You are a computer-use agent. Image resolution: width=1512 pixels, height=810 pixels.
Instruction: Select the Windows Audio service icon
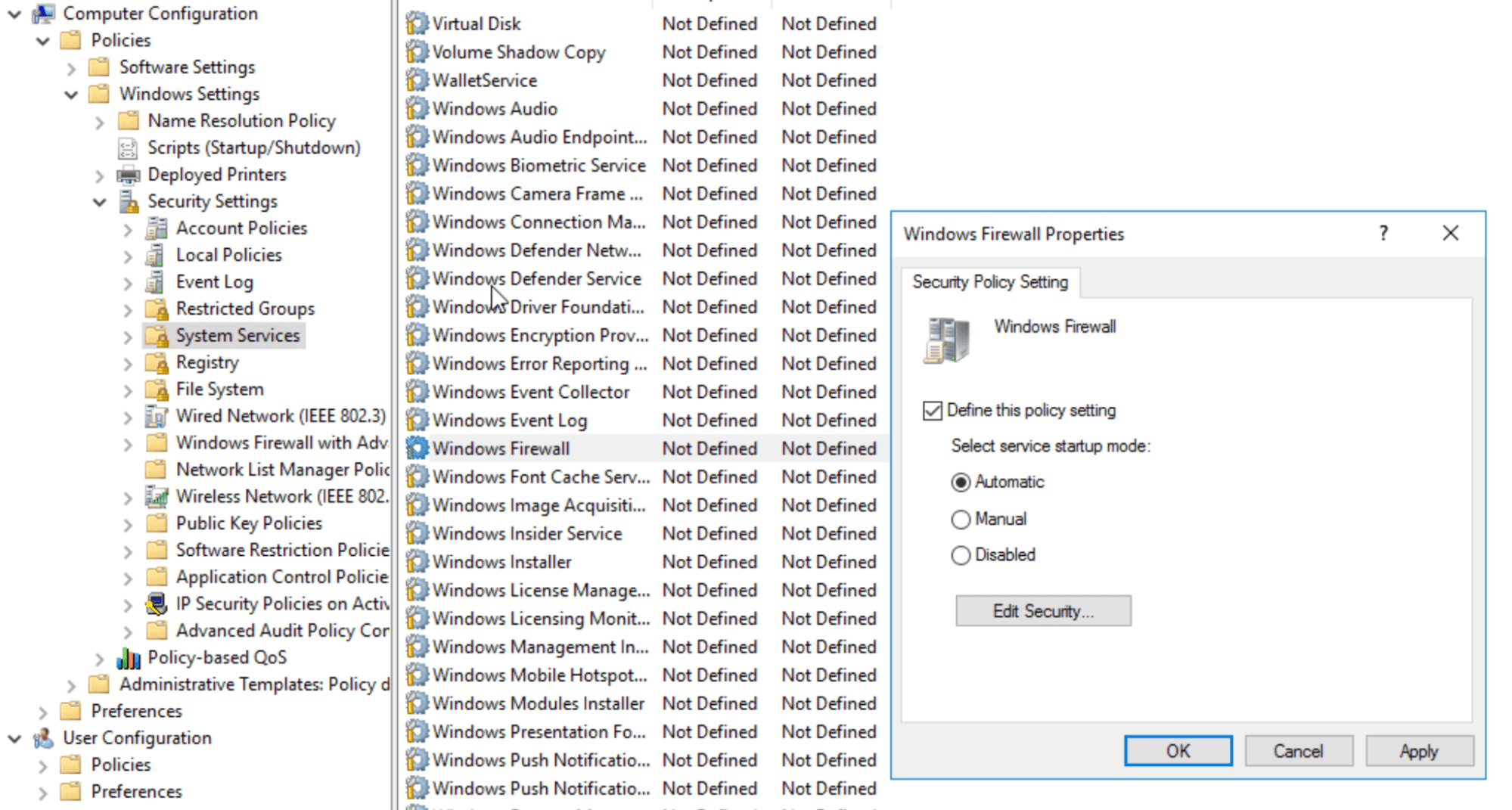point(415,108)
